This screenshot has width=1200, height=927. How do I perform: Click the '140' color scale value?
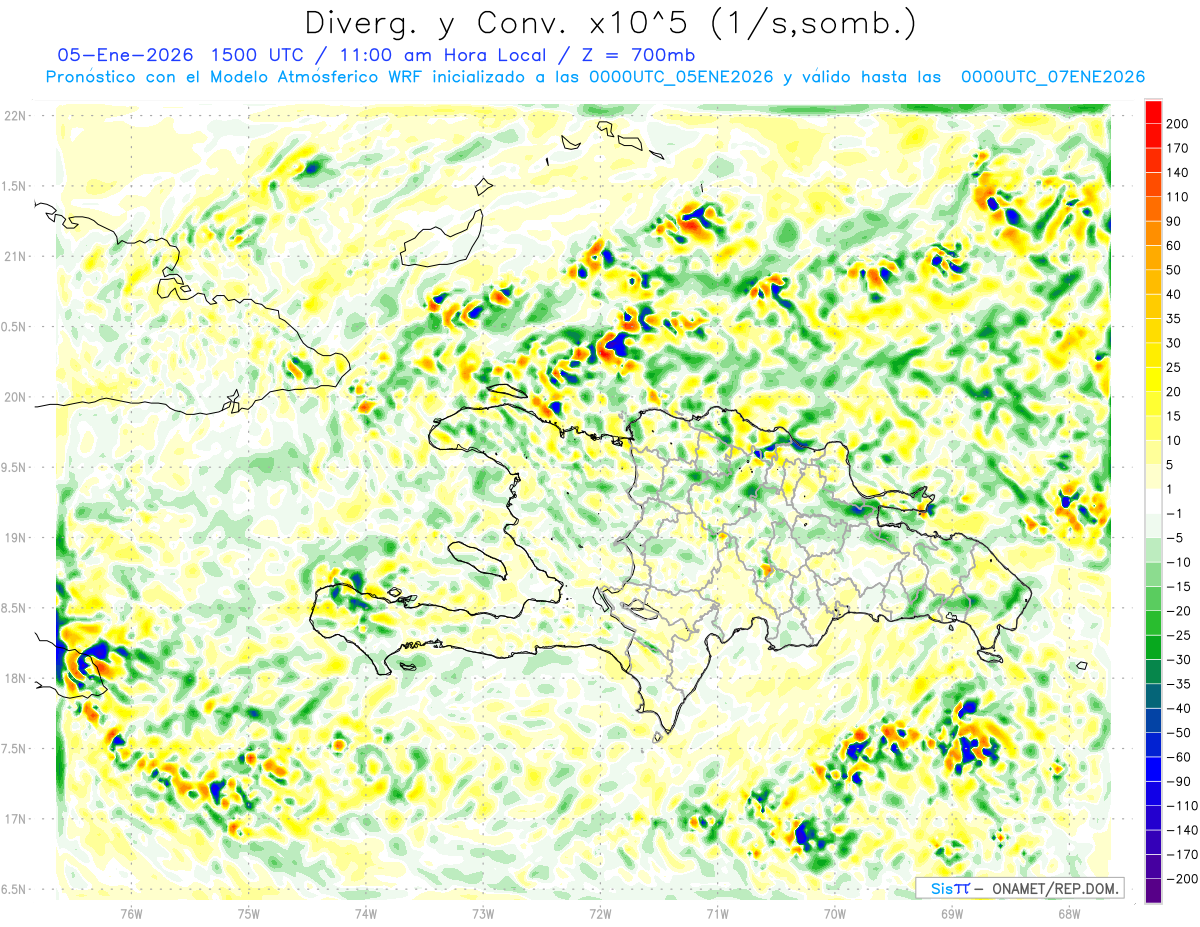click(x=1177, y=173)
